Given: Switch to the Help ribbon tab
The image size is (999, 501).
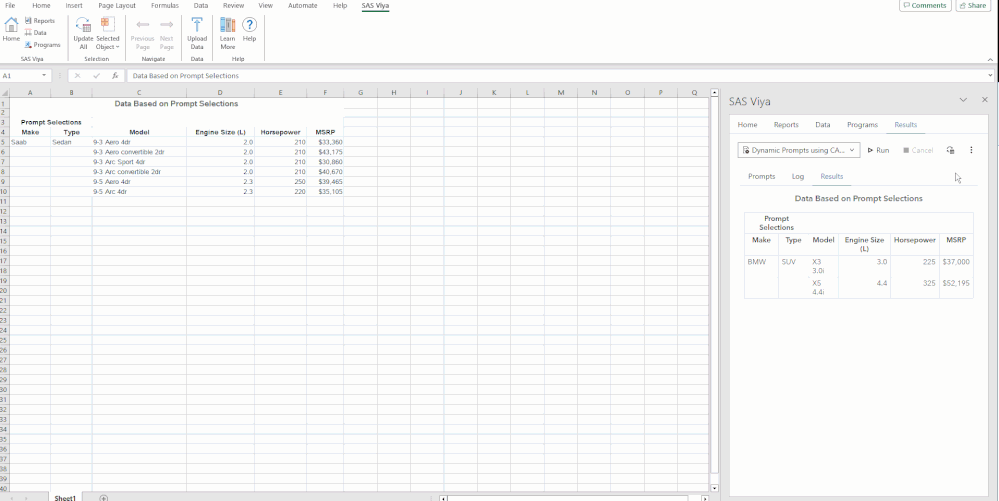Looking at the screenshot, I should (x=340, y=5).
